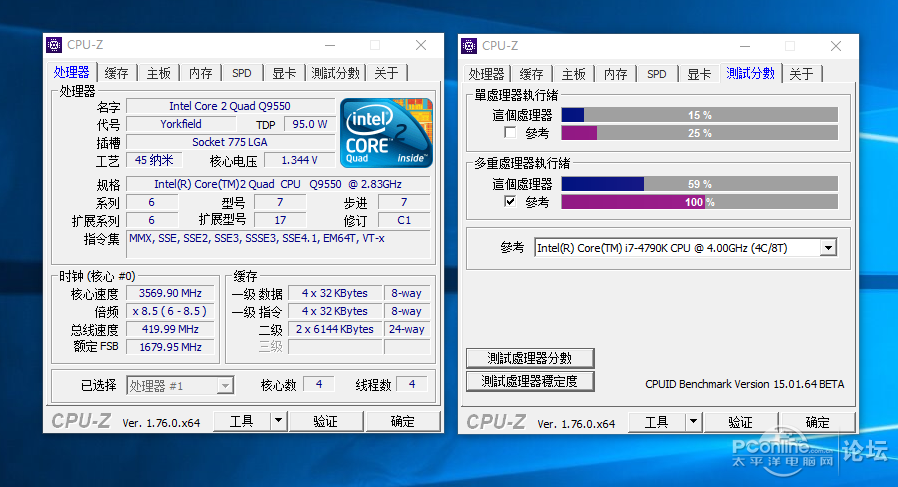Screen dimensions: 898x487
Task: Click the name field Intel Core 2 Quad Q9550
Action: (x=230, y=106)
